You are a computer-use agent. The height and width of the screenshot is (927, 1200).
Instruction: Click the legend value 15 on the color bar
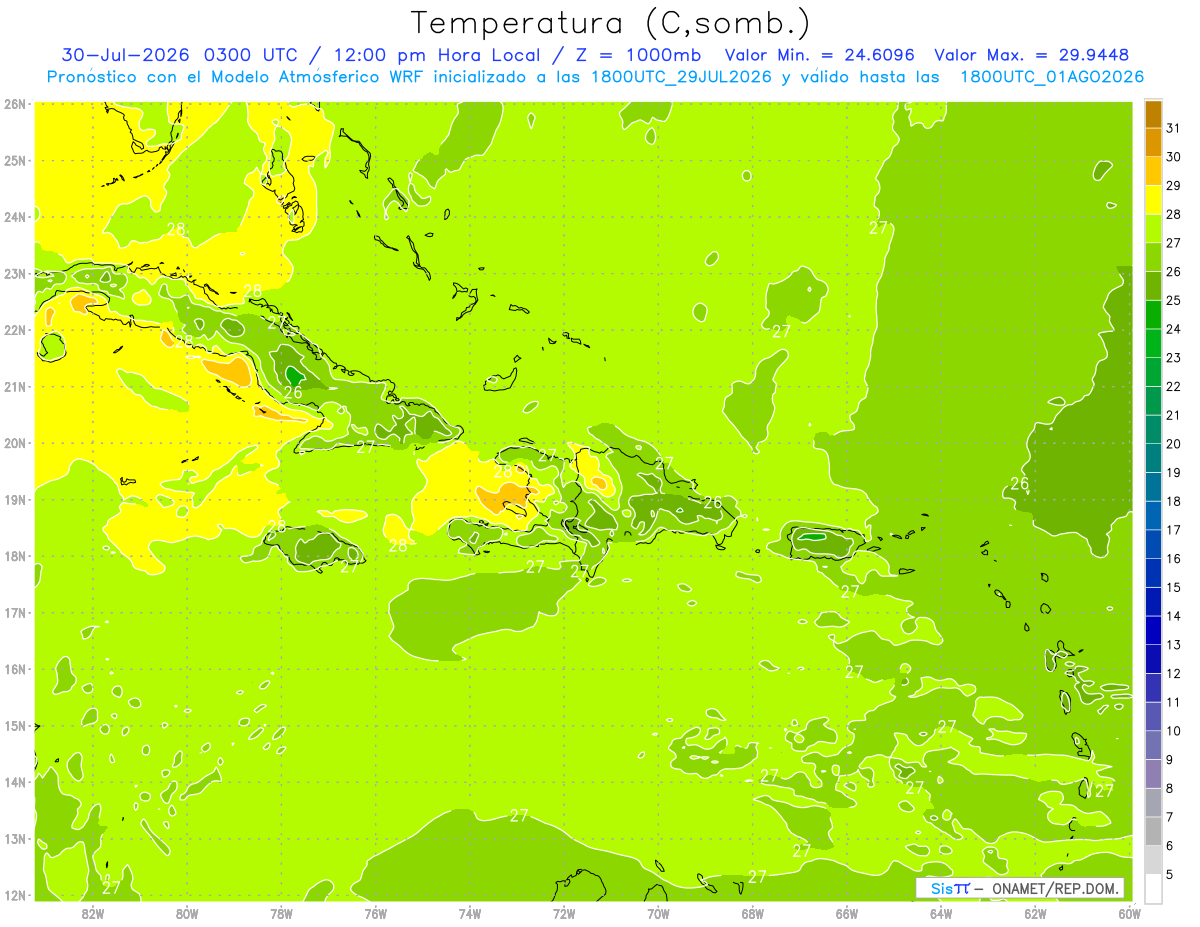click(1173, 587)
